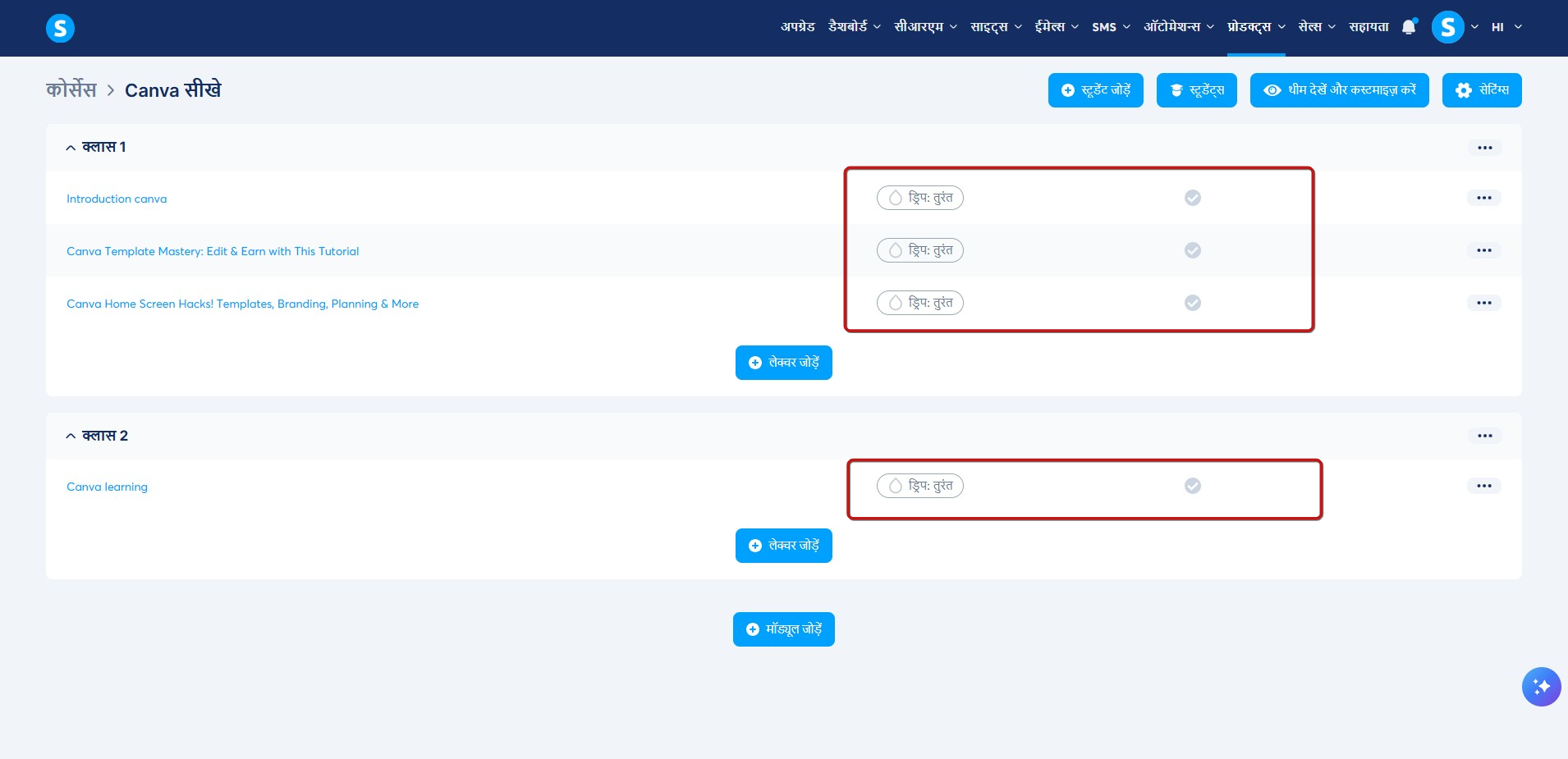1568x759 pixels.
Task: Open the HI language dropdown
Action: click(x=1506, y=27)
